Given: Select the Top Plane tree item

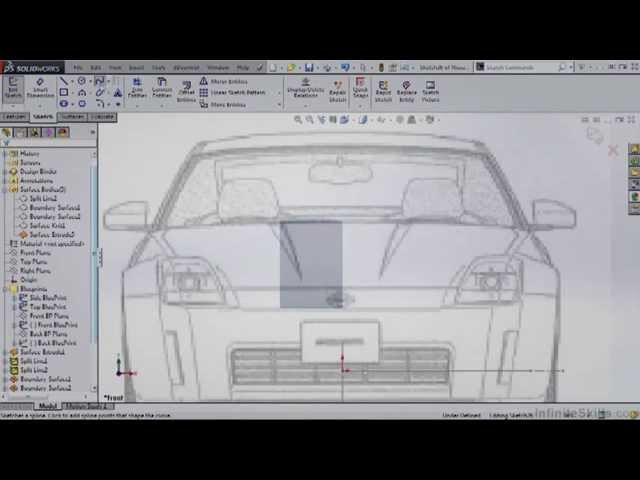Looking at the screenshot, I should click(29, 262).
